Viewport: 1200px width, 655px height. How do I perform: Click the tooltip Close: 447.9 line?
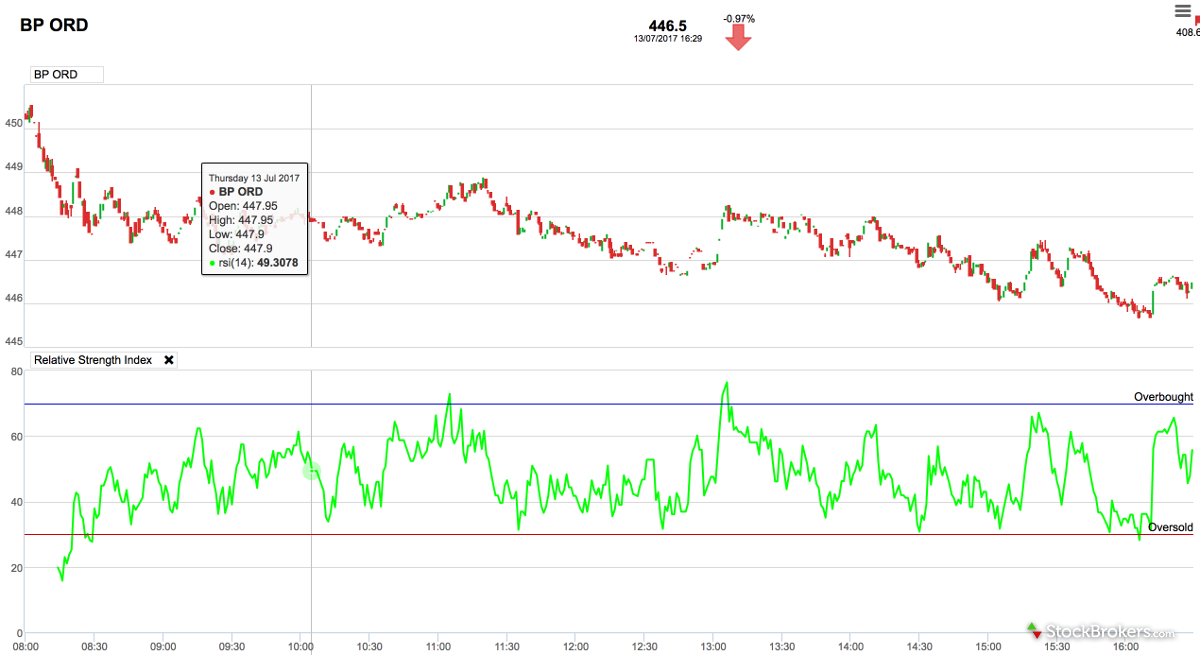[241, 248]
